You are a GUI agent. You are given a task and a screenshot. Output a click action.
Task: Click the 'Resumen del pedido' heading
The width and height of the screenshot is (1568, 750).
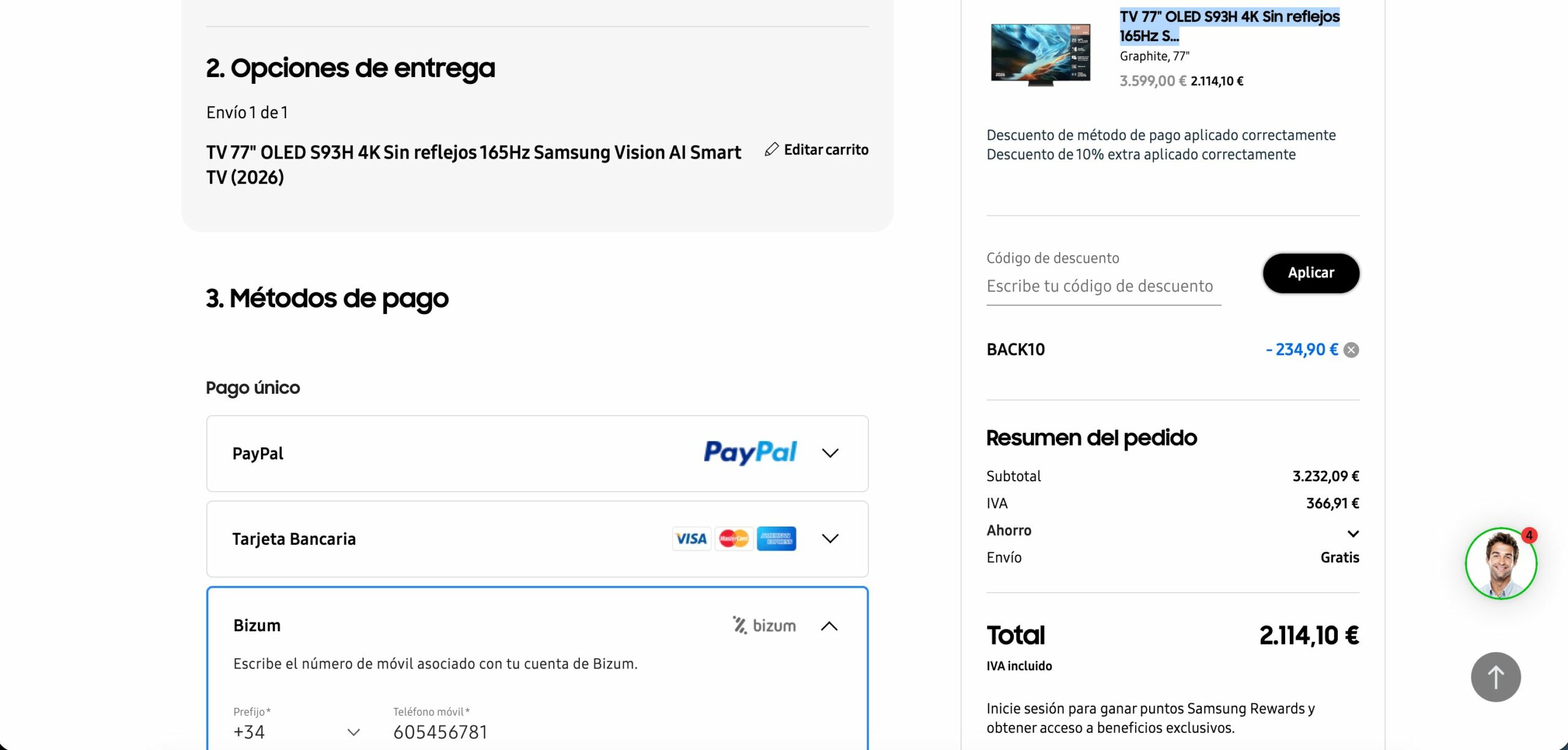click(1091, 438)
